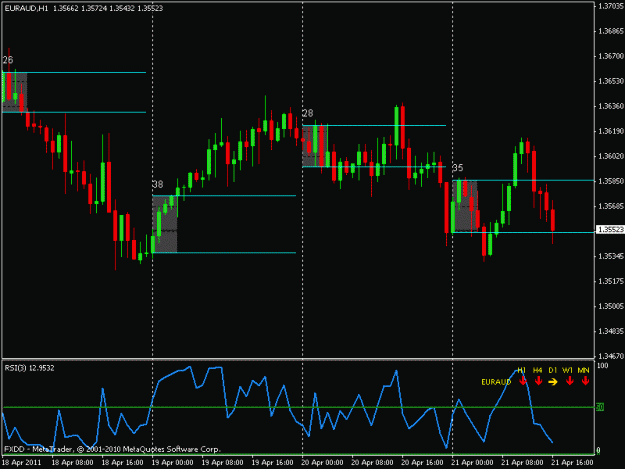Click the 20 Apr 16:00 time label
This screenshot has width=625, height=469.
422,463
